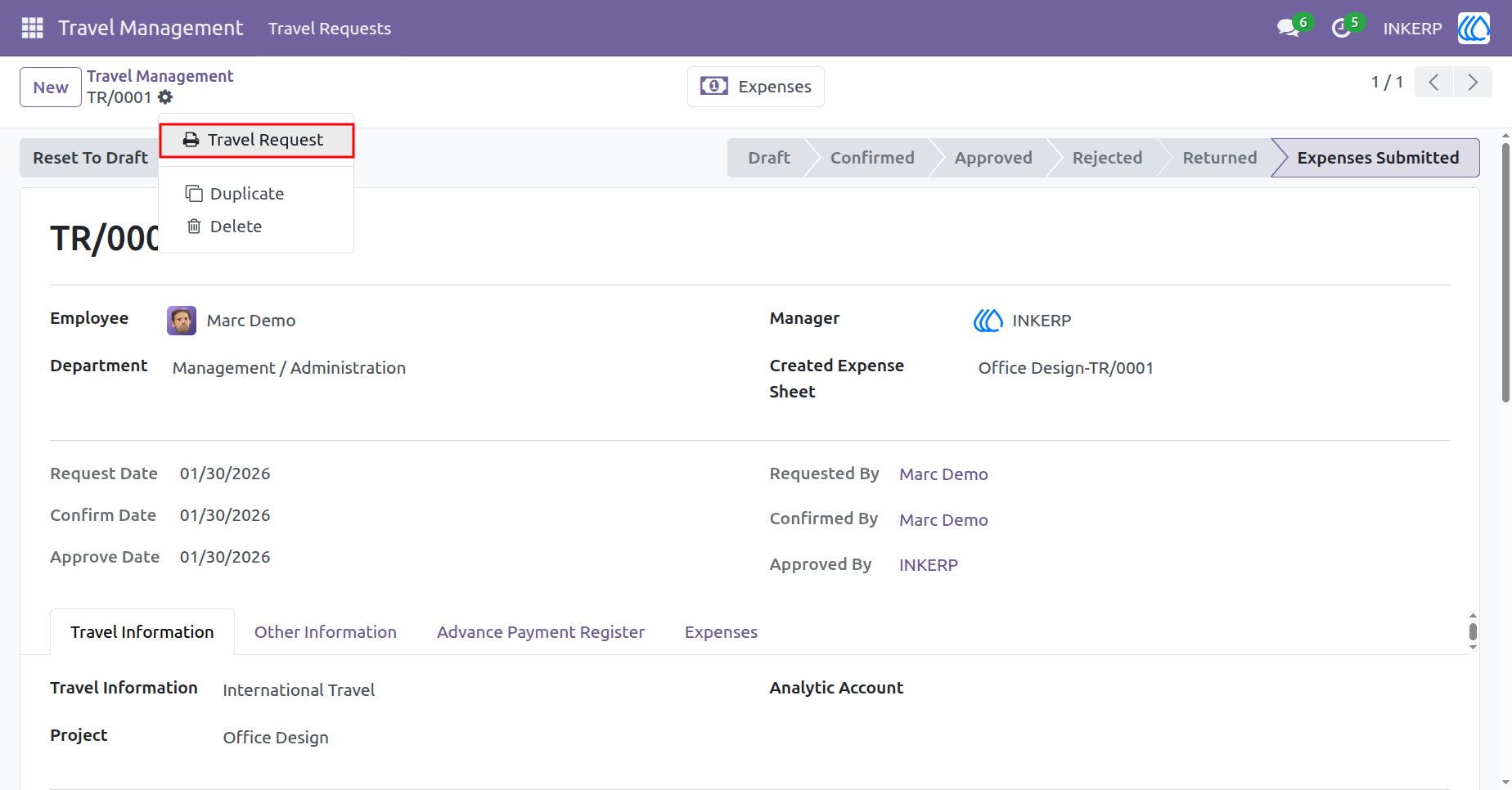Click the Approved status stage
The width and height of the screenshot is (1512, 790).
tap(993, 158)
